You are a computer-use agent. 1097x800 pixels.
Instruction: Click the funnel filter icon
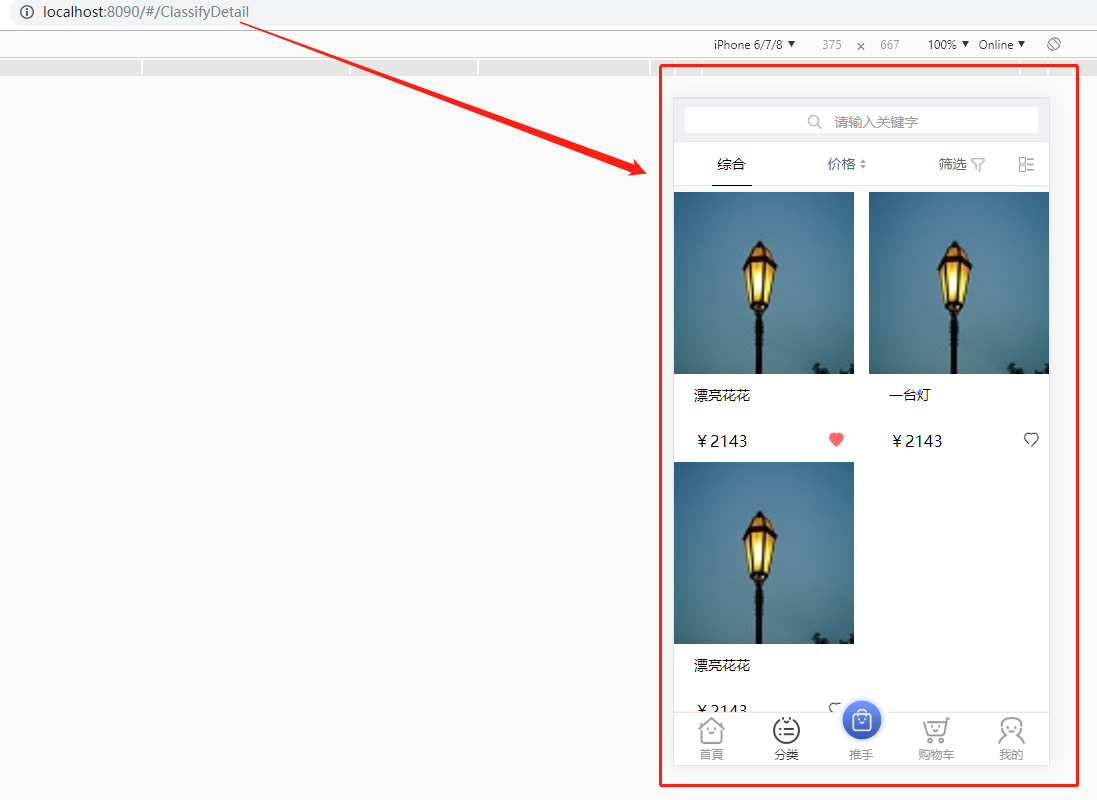(x=978, y=164)
